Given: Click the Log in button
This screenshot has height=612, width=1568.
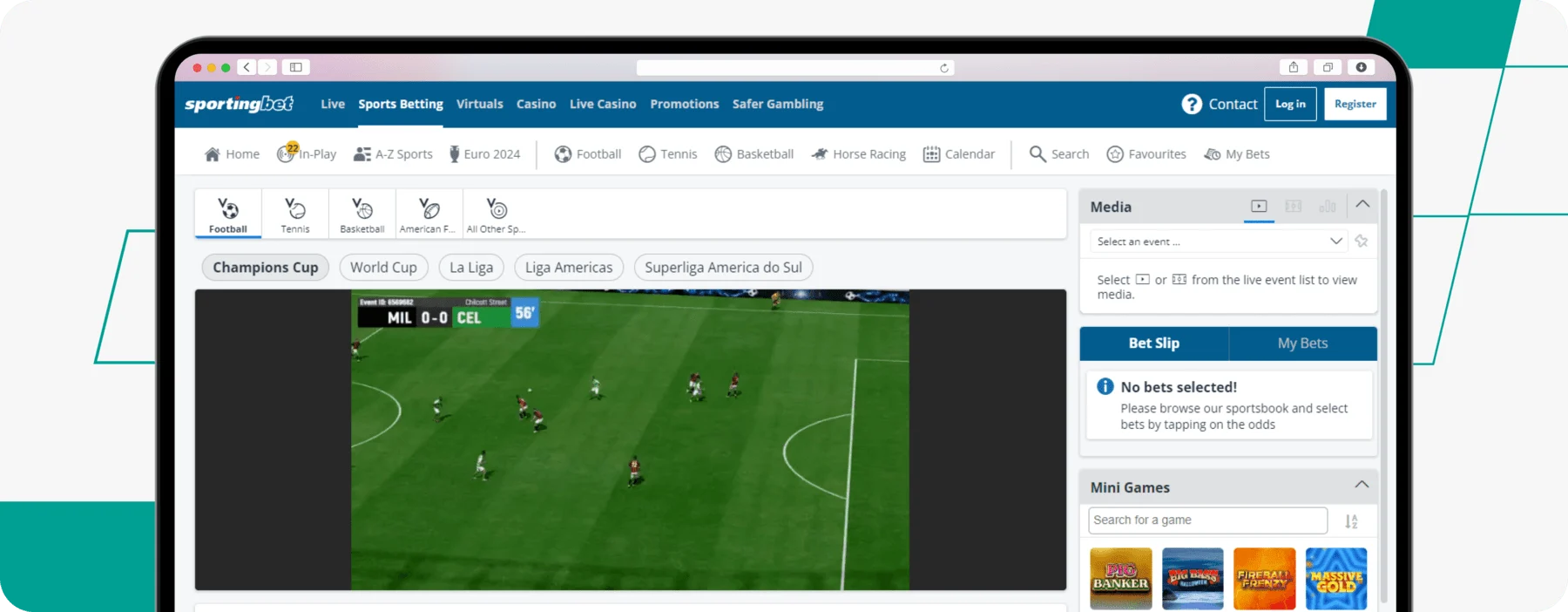Looking at the screenshot, I should point(1290,104).
